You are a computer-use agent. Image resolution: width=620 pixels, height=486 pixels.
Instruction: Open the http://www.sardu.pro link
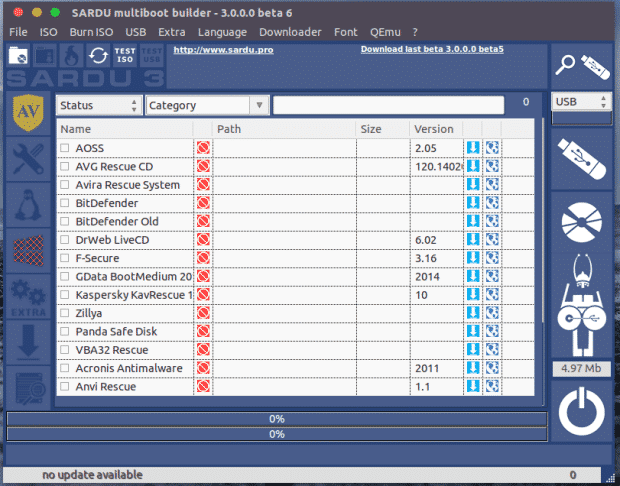point(223,50)
